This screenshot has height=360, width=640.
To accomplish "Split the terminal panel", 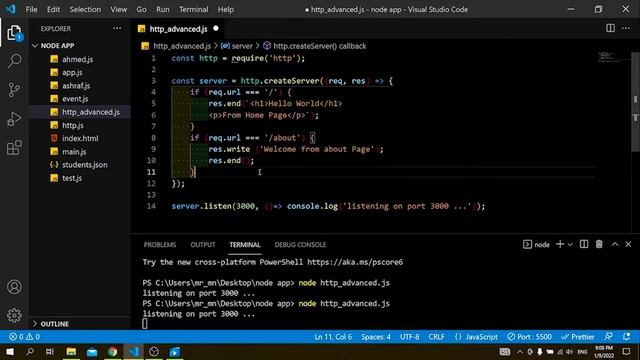I will (584, 244).
